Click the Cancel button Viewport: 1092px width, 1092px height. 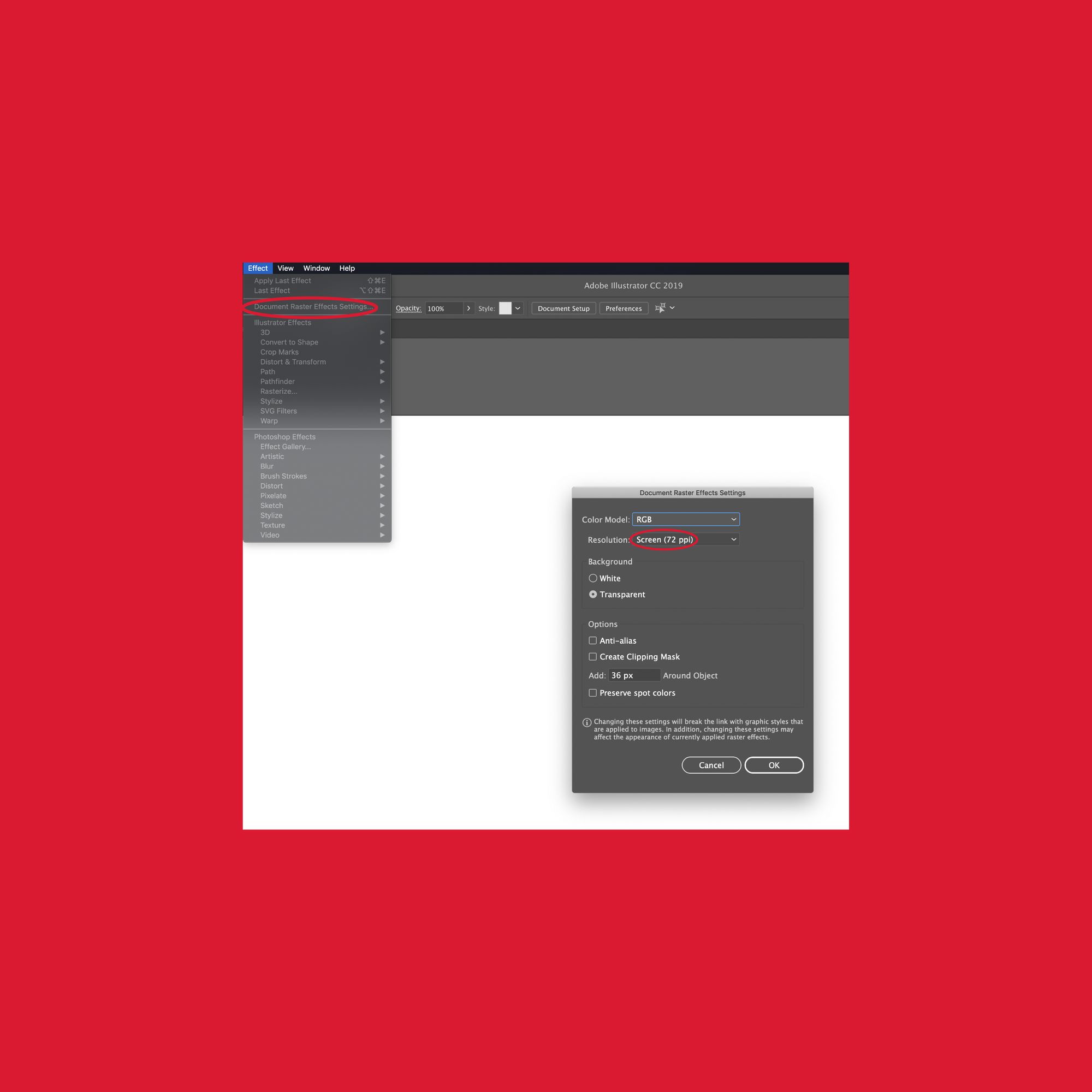pyautogui.click(x=711, y=764)
